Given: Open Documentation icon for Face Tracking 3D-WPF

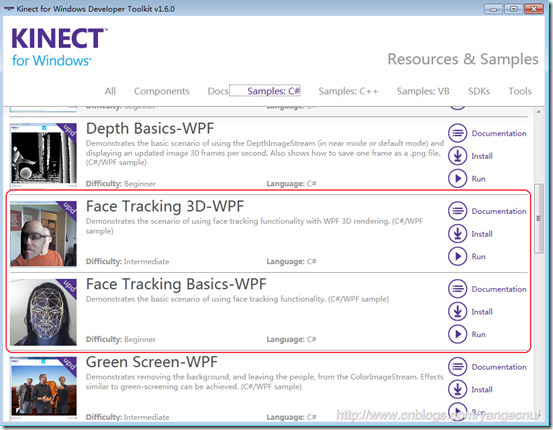Looking at the screenshot, I should (x=457, y=211).
